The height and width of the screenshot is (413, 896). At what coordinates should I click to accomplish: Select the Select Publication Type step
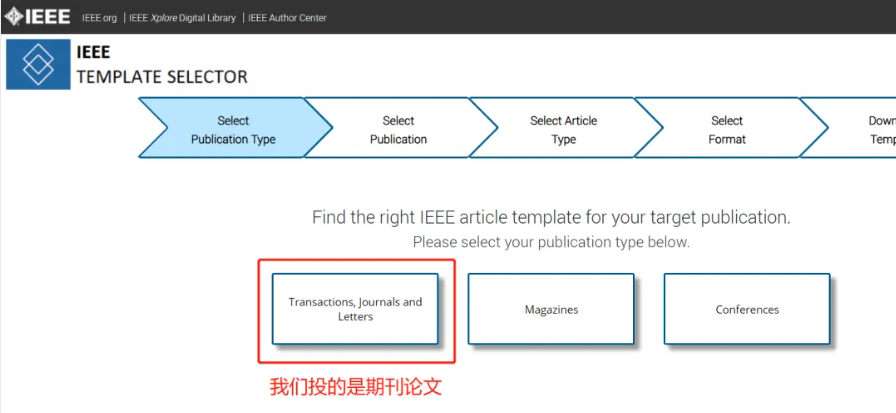(233, 130)
